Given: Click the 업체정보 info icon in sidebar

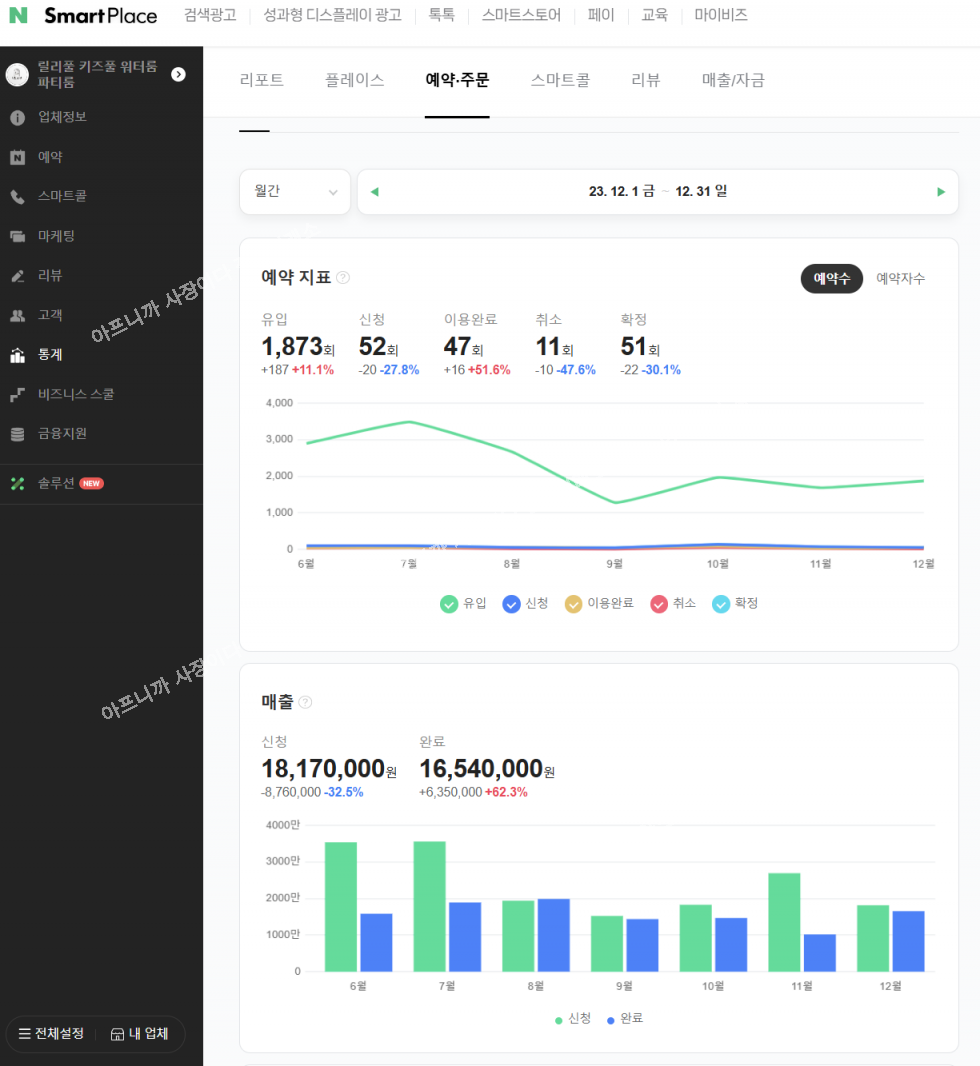Looking at the screenshot, I should click(x=17, y=118).
